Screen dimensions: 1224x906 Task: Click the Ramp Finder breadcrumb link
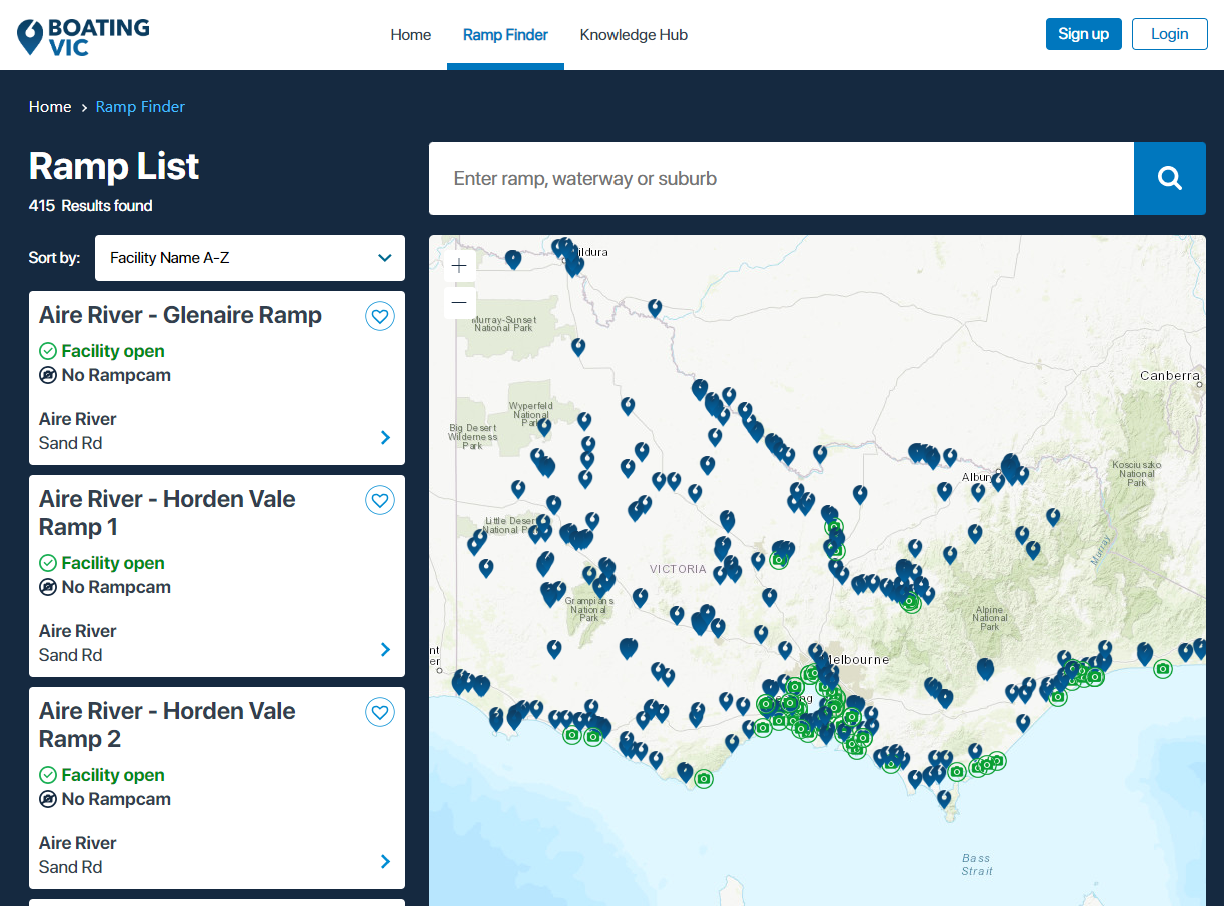[140, 106]
